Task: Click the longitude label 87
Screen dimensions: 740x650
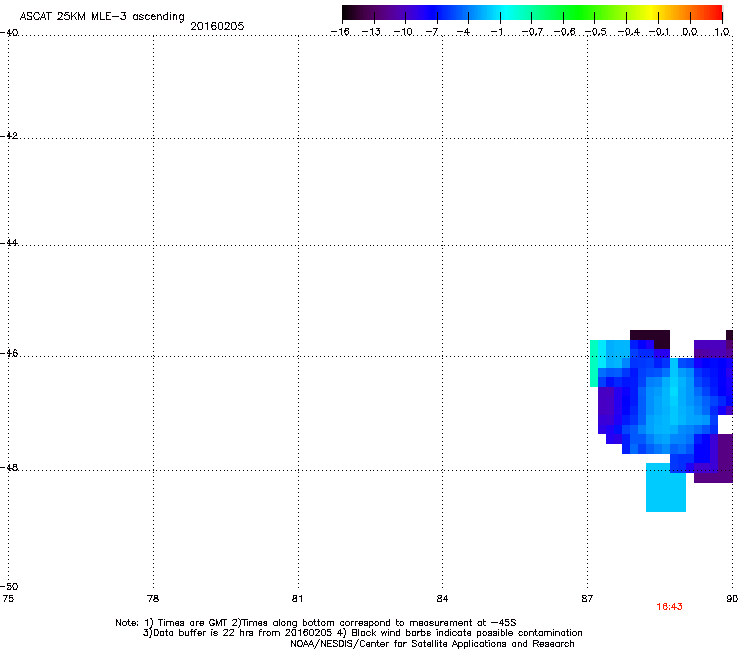Action: (587, 599)
